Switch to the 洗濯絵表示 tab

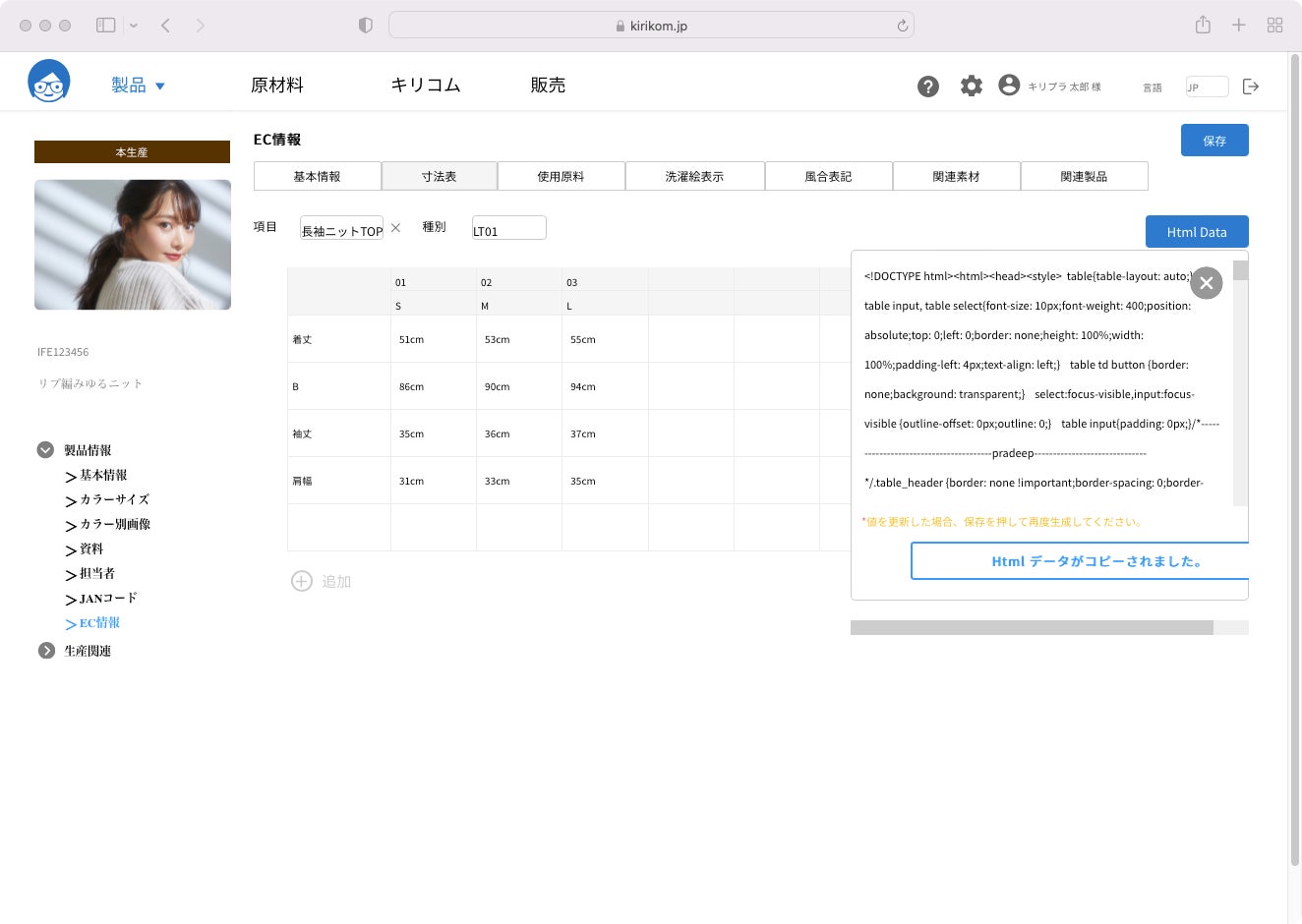coord(694,176)
